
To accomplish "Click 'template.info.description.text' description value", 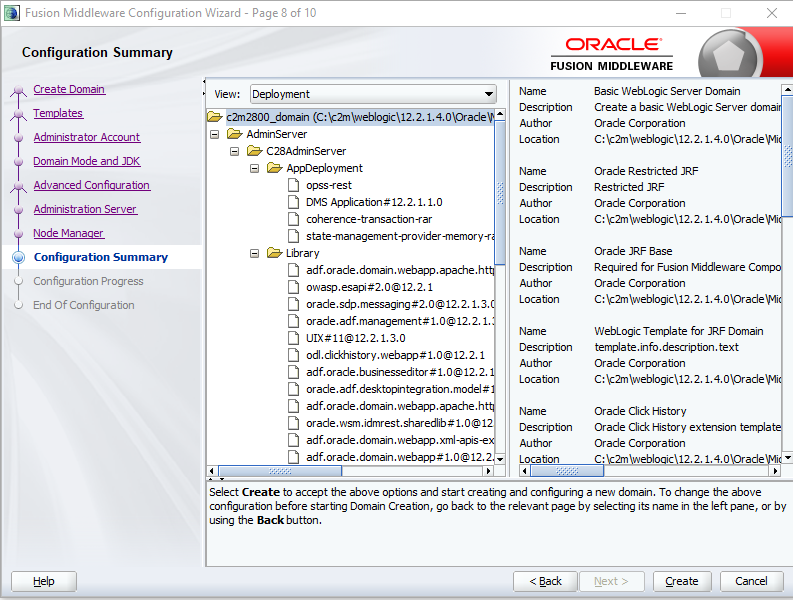I will [667, 347].
